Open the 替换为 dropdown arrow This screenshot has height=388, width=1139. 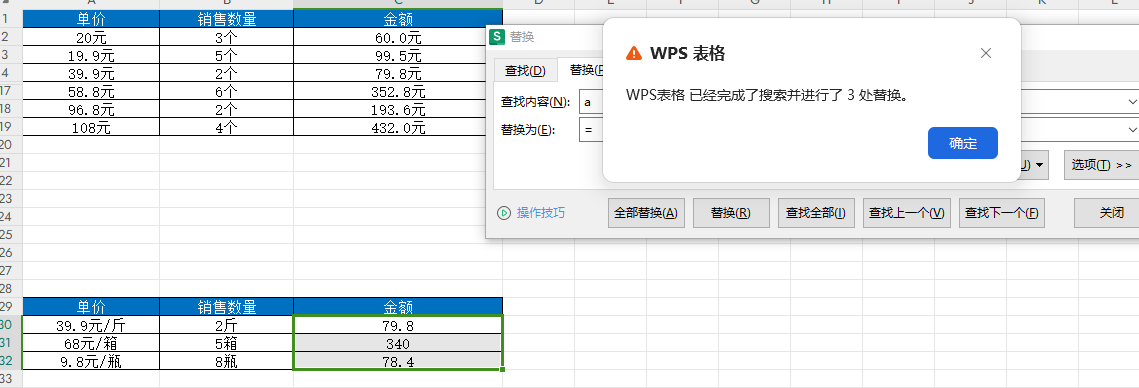1131,130
